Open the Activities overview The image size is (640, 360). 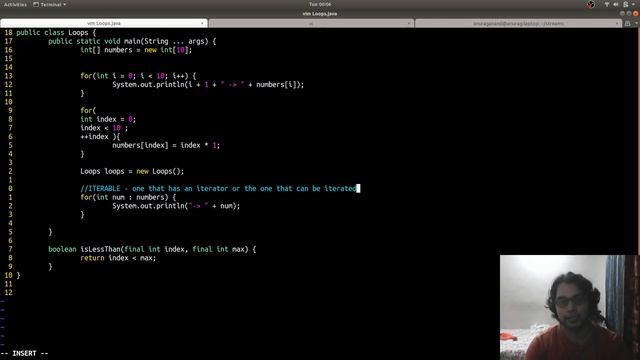[15, 4]
